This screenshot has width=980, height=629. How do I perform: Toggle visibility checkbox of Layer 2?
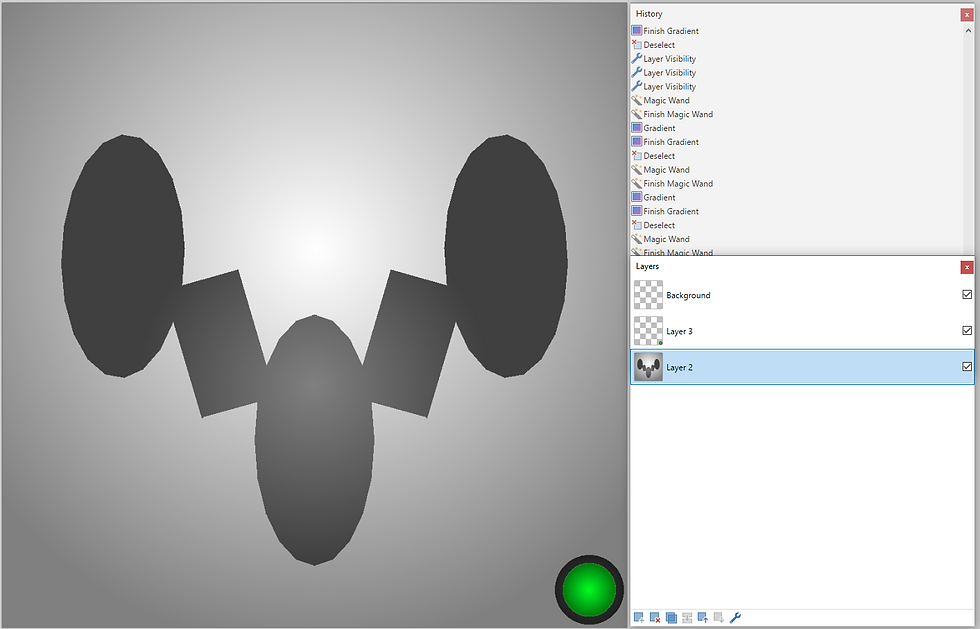pos(967,367)
